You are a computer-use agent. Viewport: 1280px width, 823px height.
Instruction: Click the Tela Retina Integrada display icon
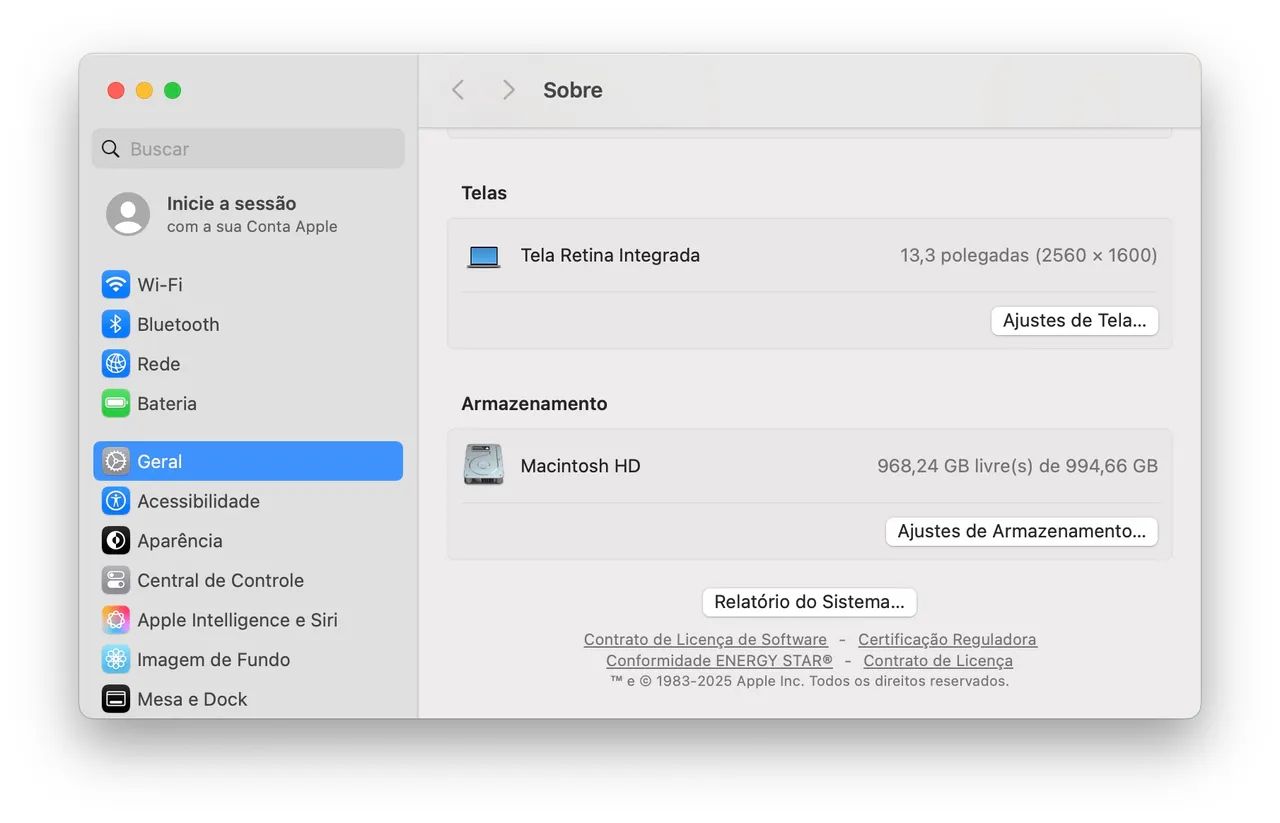(483, 255)
